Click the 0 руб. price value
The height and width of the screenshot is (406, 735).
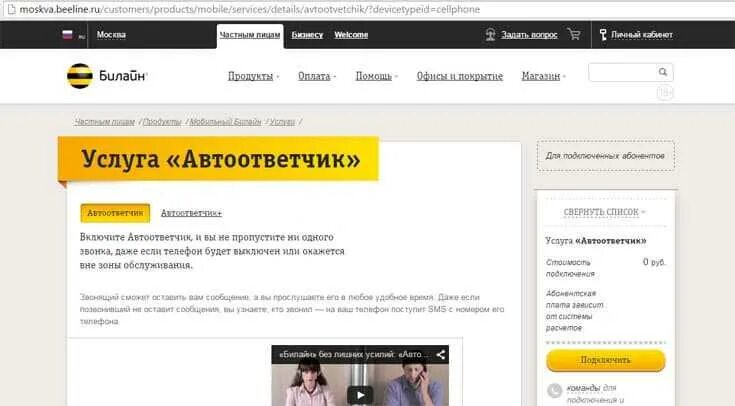654,262
